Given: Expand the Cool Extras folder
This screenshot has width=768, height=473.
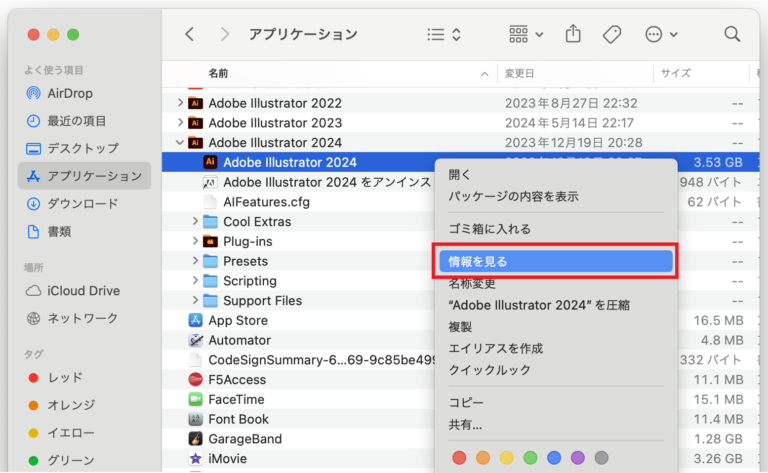Looking at the screenshot, I should pos(194,221).
